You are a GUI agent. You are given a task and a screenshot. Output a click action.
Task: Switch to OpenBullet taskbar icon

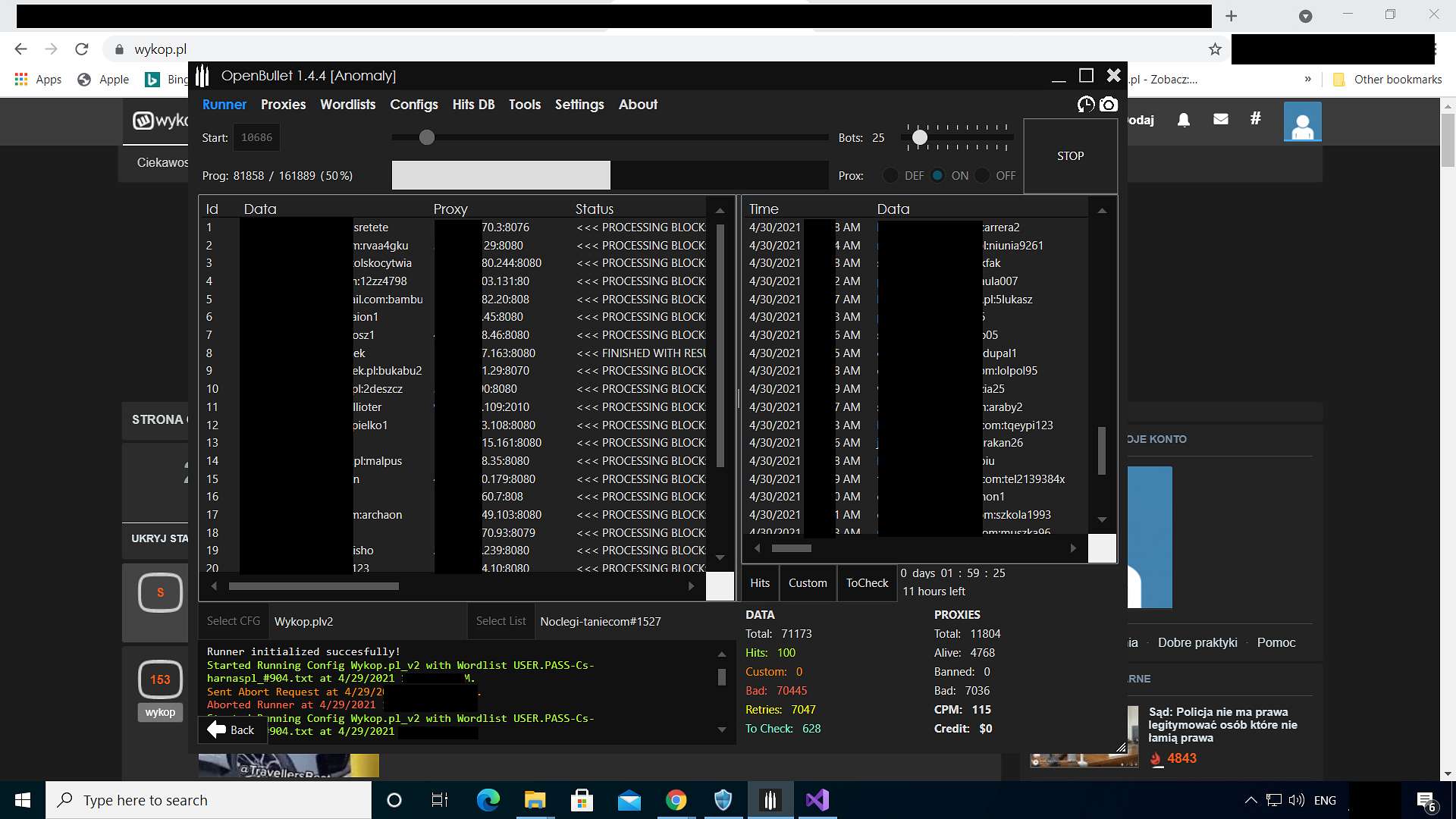click(x=770, y=800)
